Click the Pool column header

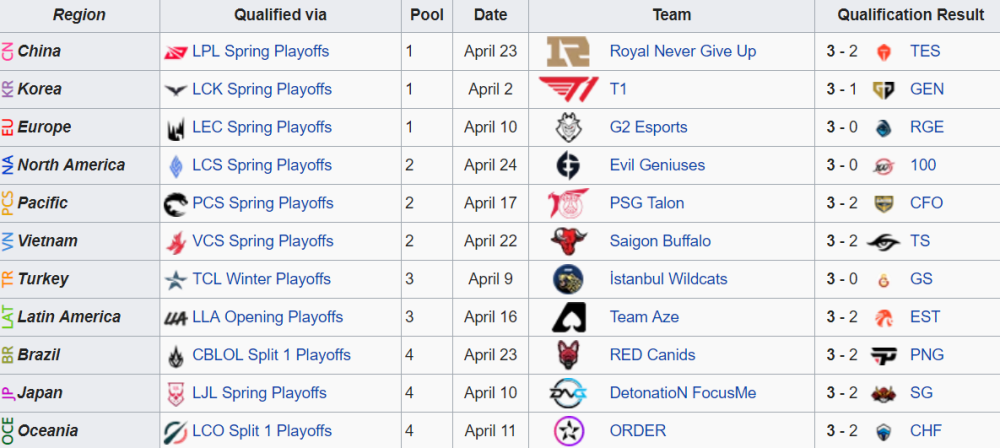pos(427,15)
